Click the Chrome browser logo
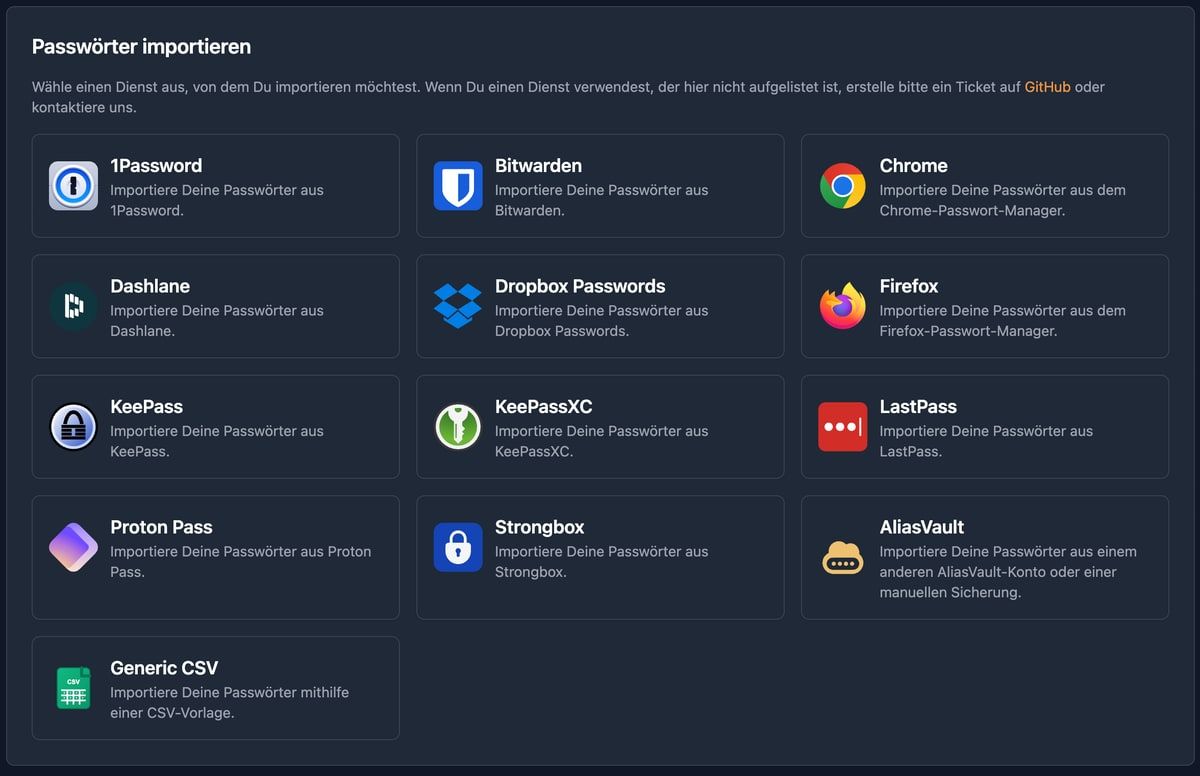The width and height of the screenshot is (1200, 776). (x=842, y=186)
